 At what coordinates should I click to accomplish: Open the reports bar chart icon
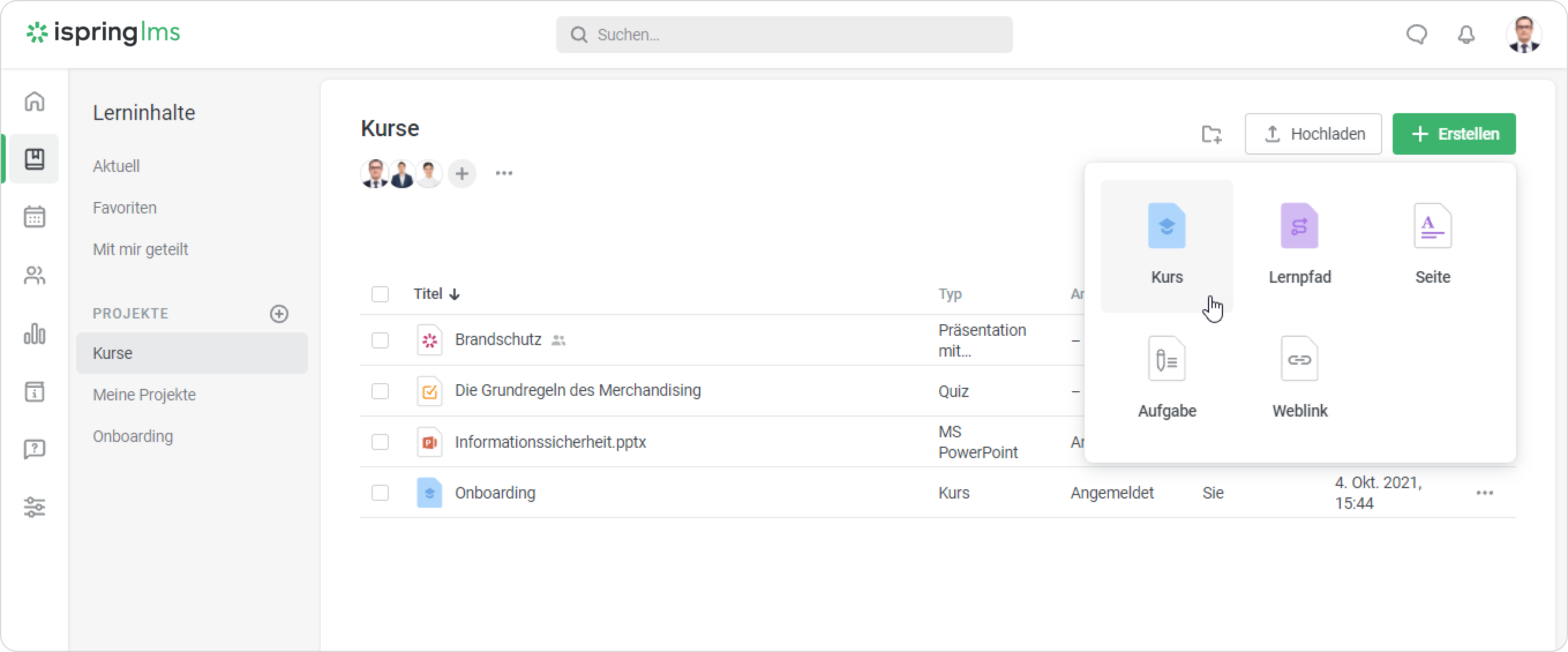point(35,334)
